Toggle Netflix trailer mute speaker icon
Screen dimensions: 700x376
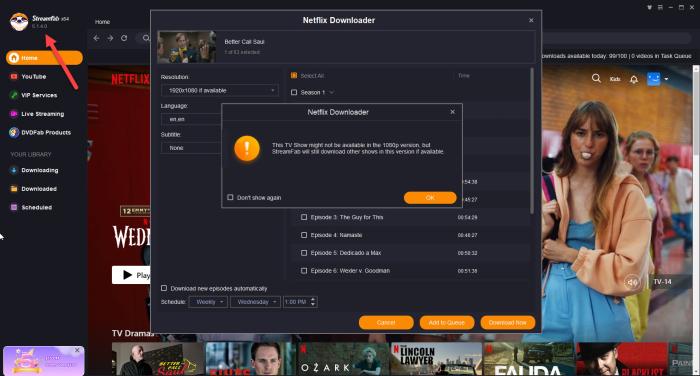[x=632, y=282]
